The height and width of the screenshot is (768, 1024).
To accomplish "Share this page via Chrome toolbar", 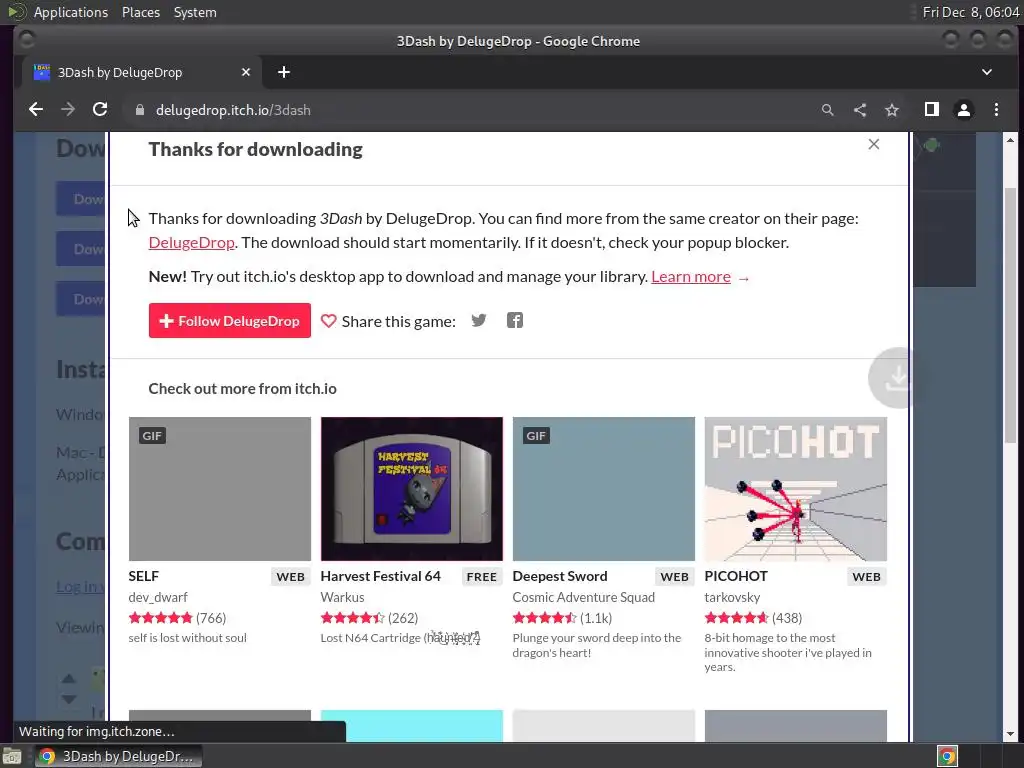I will coord(859,110).
